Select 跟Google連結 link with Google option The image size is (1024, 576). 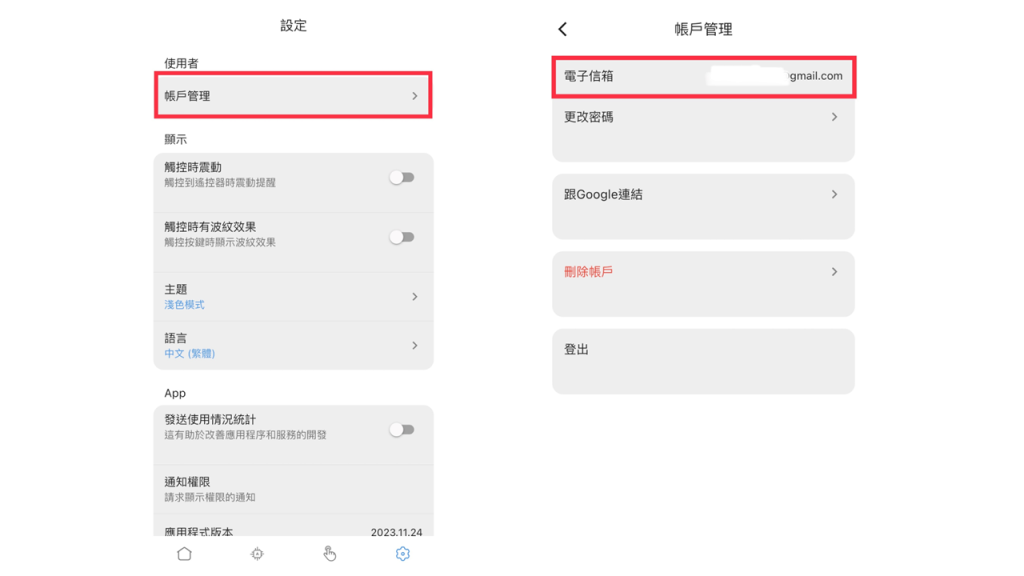tap(703, 206)
